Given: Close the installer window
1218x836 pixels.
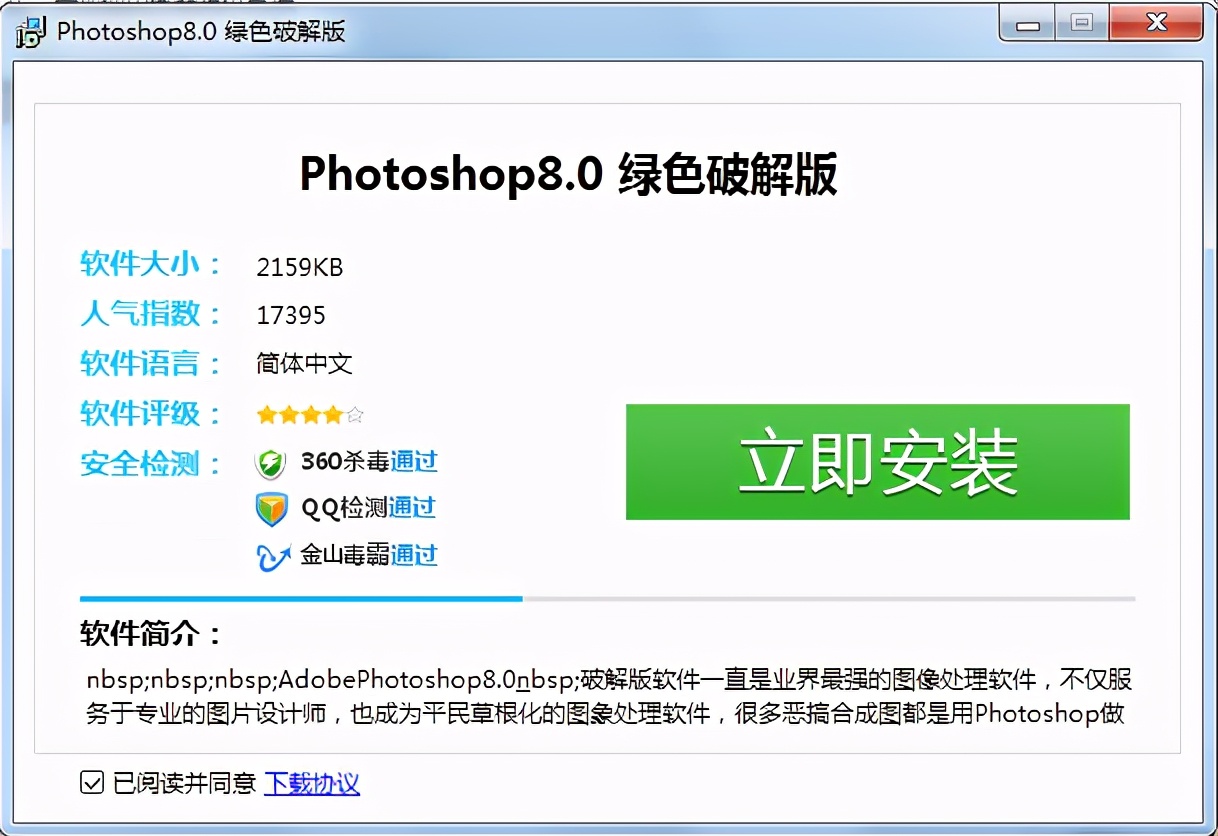Looking at the screenshot, I should (1154, 23).
